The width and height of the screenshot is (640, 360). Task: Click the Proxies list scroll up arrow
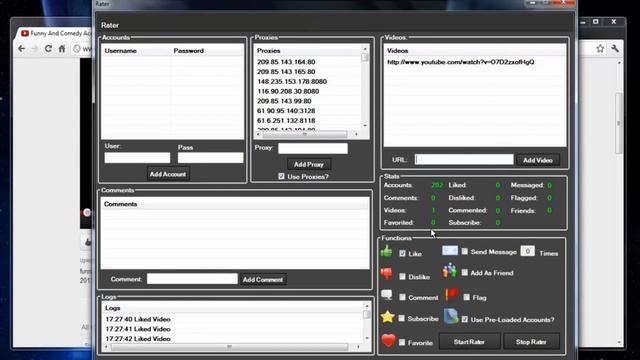click(x=365, y=49)
